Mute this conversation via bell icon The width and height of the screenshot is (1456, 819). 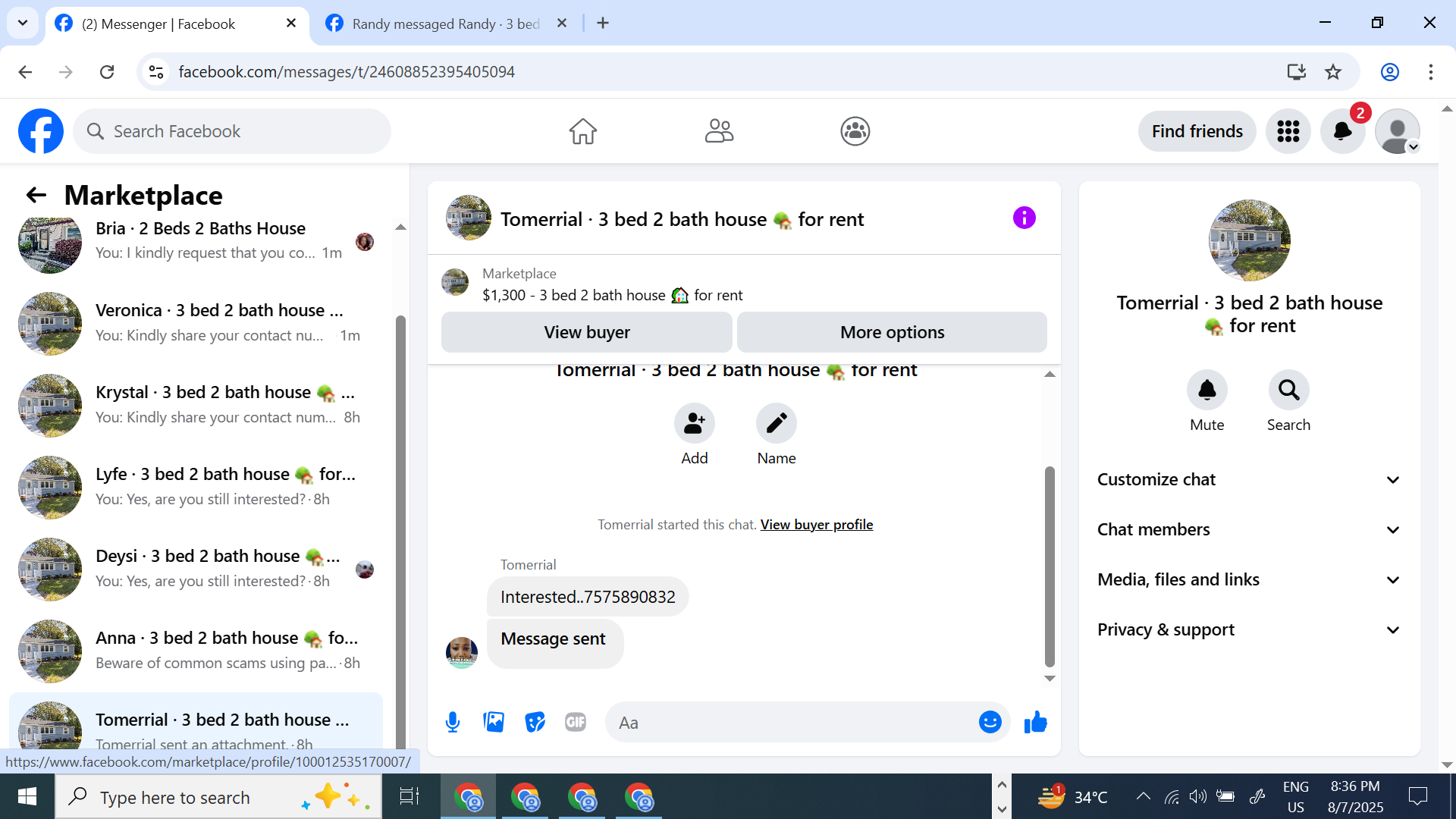(1207, 390)
